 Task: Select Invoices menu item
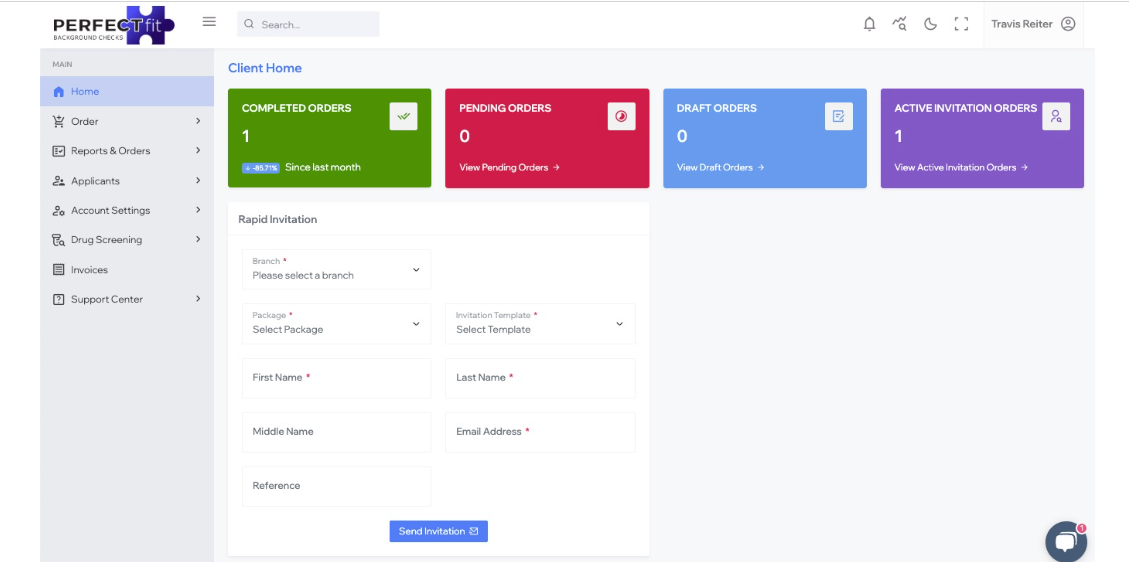click(x=127, y=270)
